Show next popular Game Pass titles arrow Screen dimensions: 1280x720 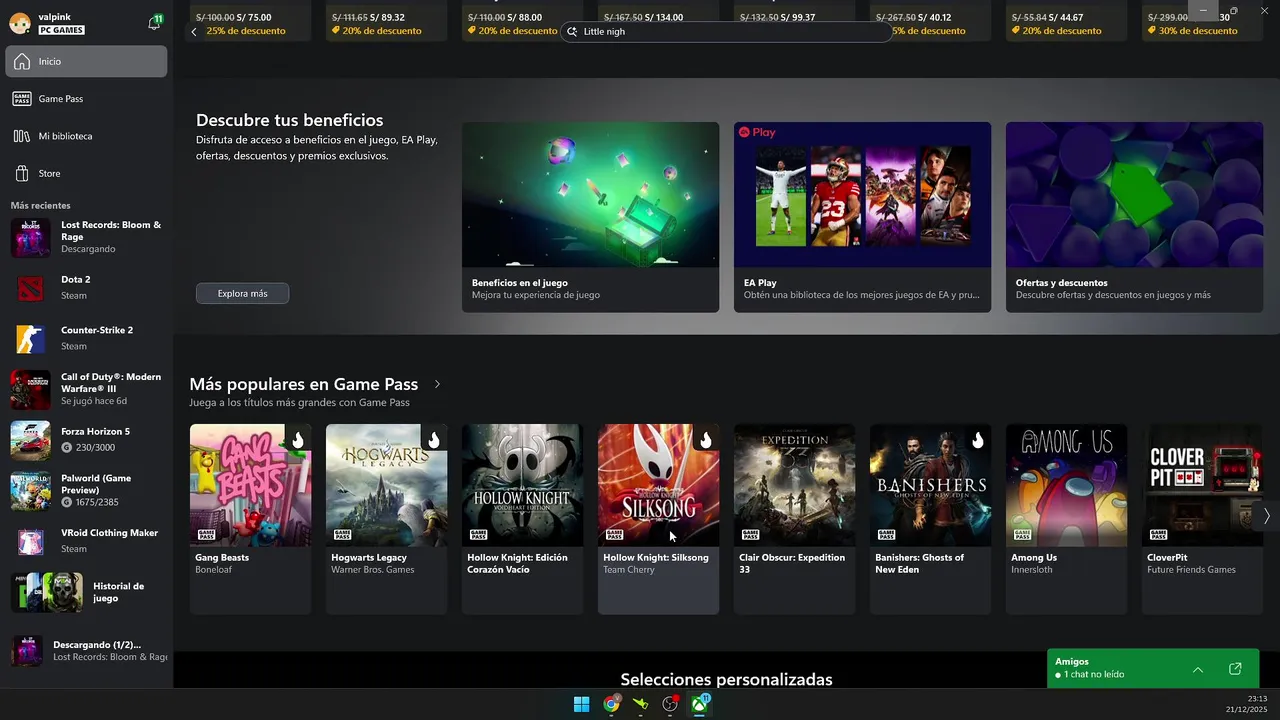tap(1266, 516)
